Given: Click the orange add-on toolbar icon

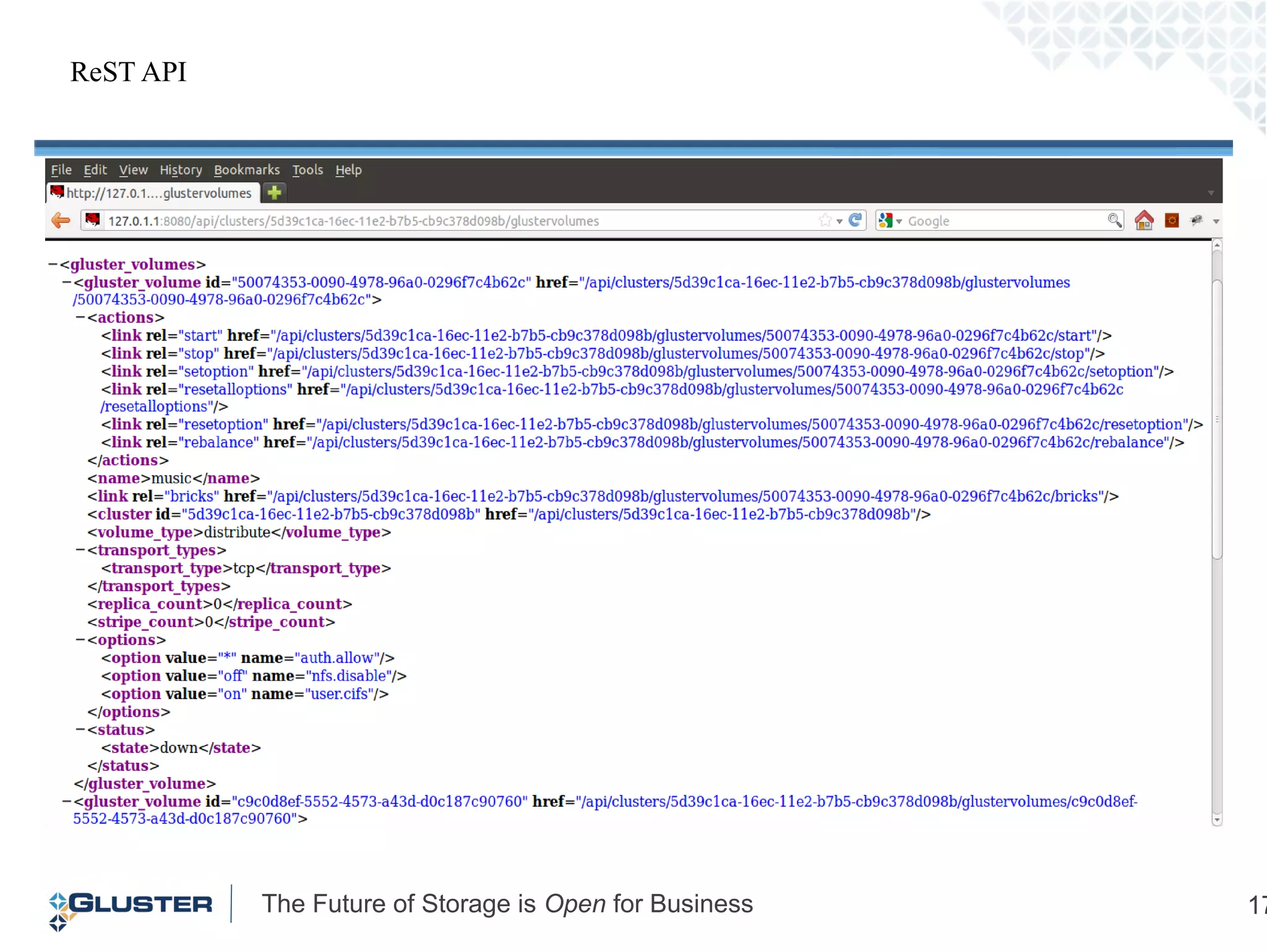Looking at the screenshot, I should [x=1171, y=220].
